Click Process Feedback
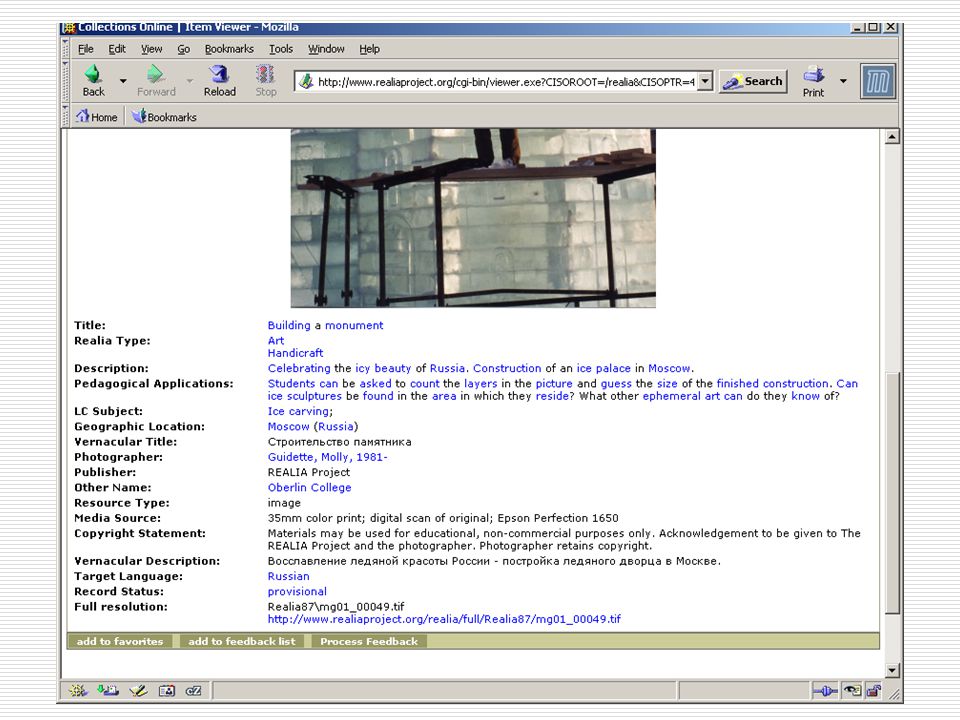This screenshot has height=720, width=960. (369, 641)
